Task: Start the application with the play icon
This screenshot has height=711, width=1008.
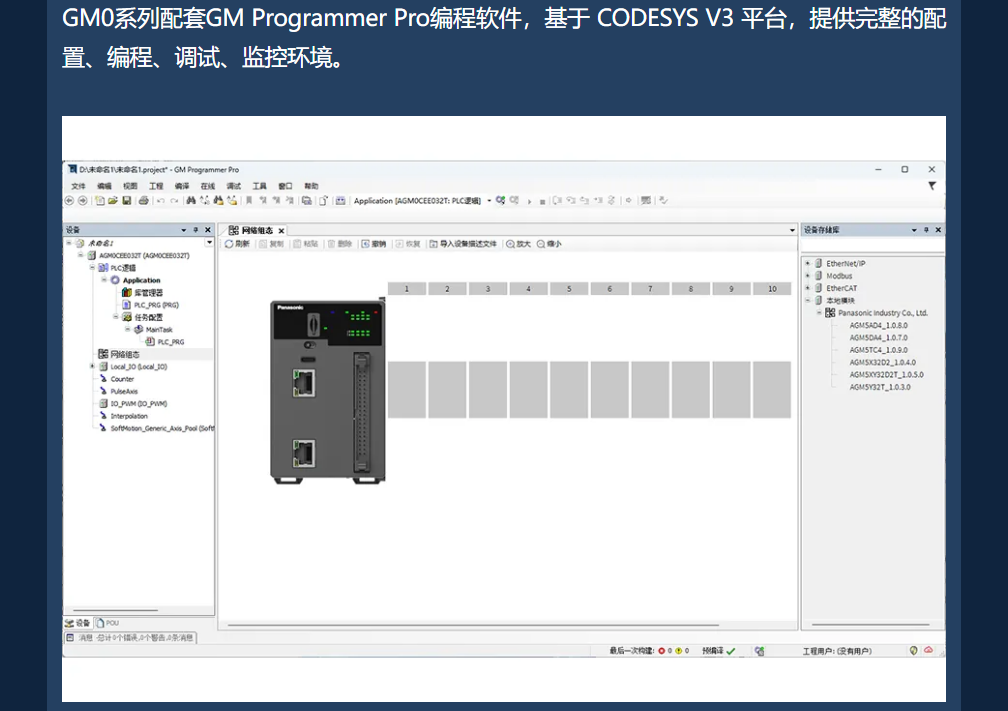Action: coord(530,201)
